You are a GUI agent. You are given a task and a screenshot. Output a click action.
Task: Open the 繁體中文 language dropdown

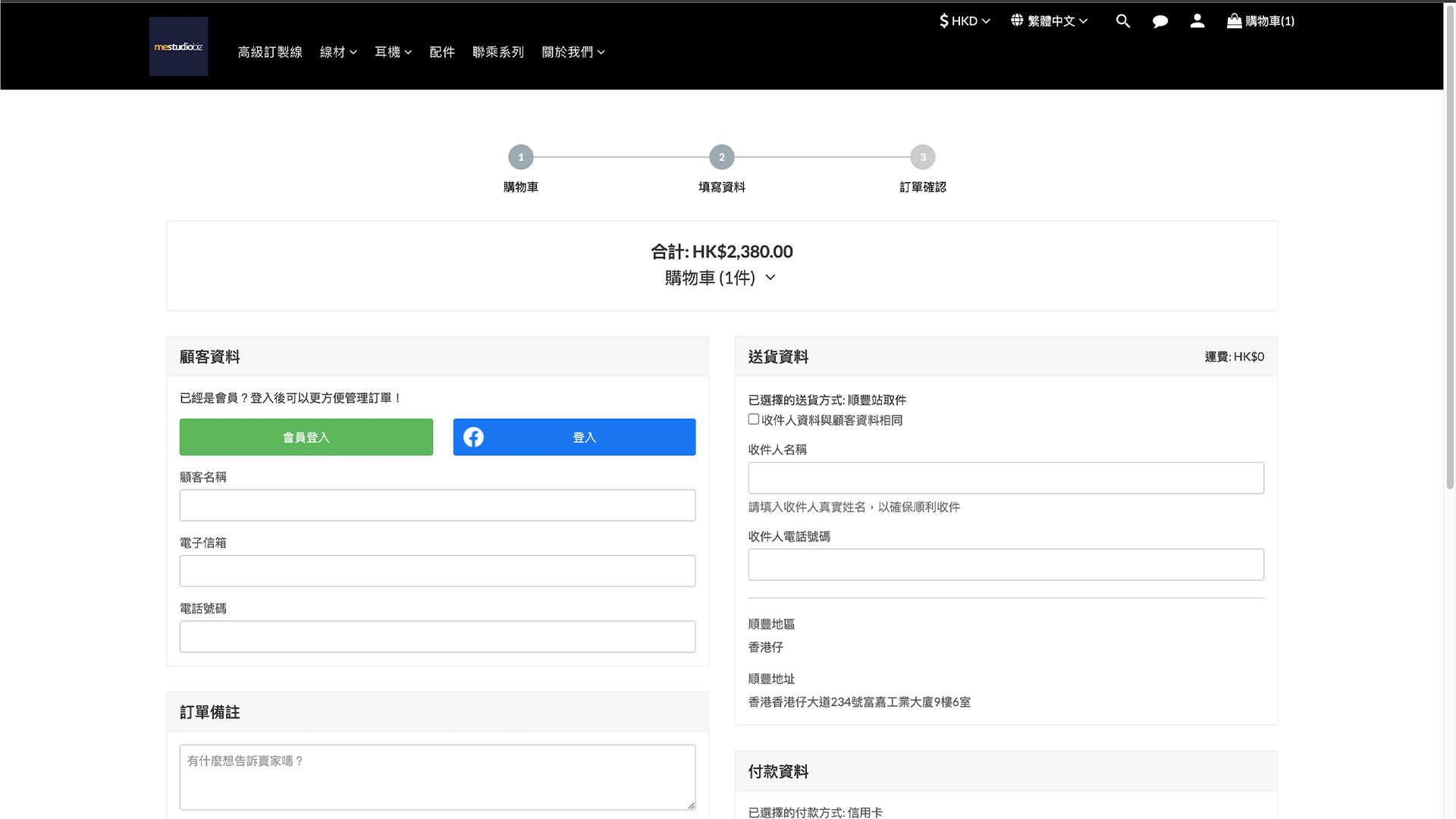point(1050,21)
